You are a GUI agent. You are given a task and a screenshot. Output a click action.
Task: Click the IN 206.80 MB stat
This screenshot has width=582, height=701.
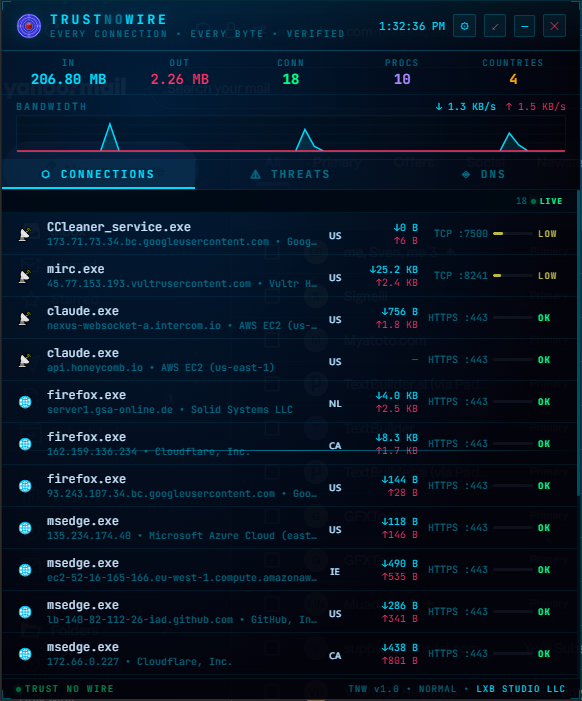68,72
